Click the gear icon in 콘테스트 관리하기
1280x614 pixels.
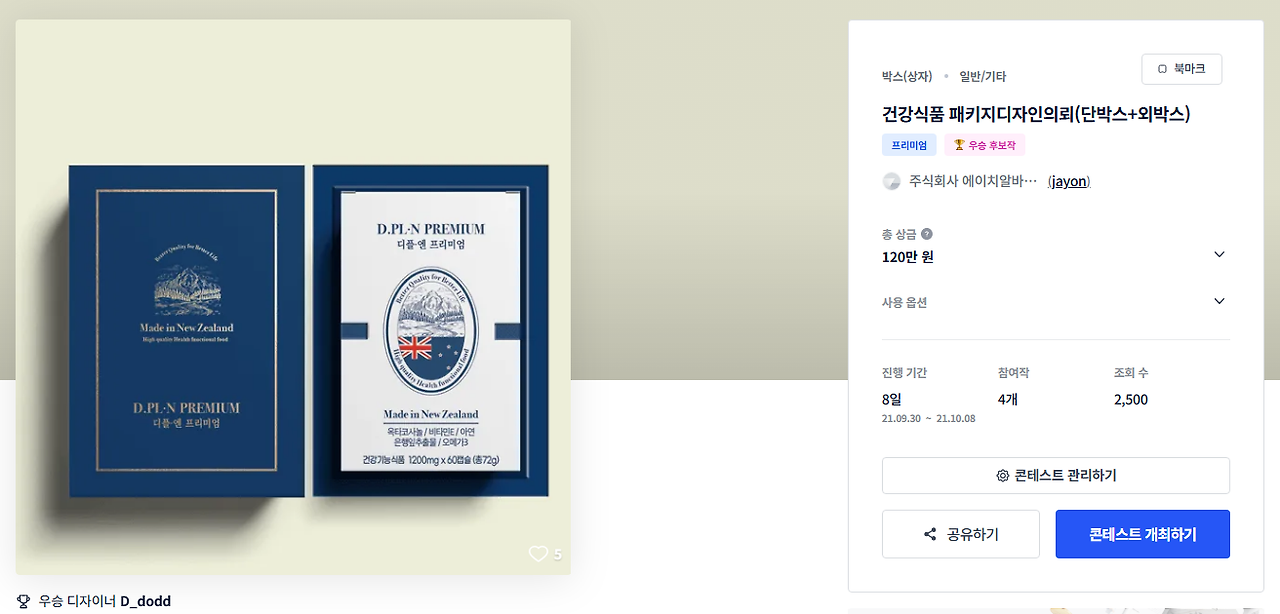pyautogui.click(x=1002, y=476)
